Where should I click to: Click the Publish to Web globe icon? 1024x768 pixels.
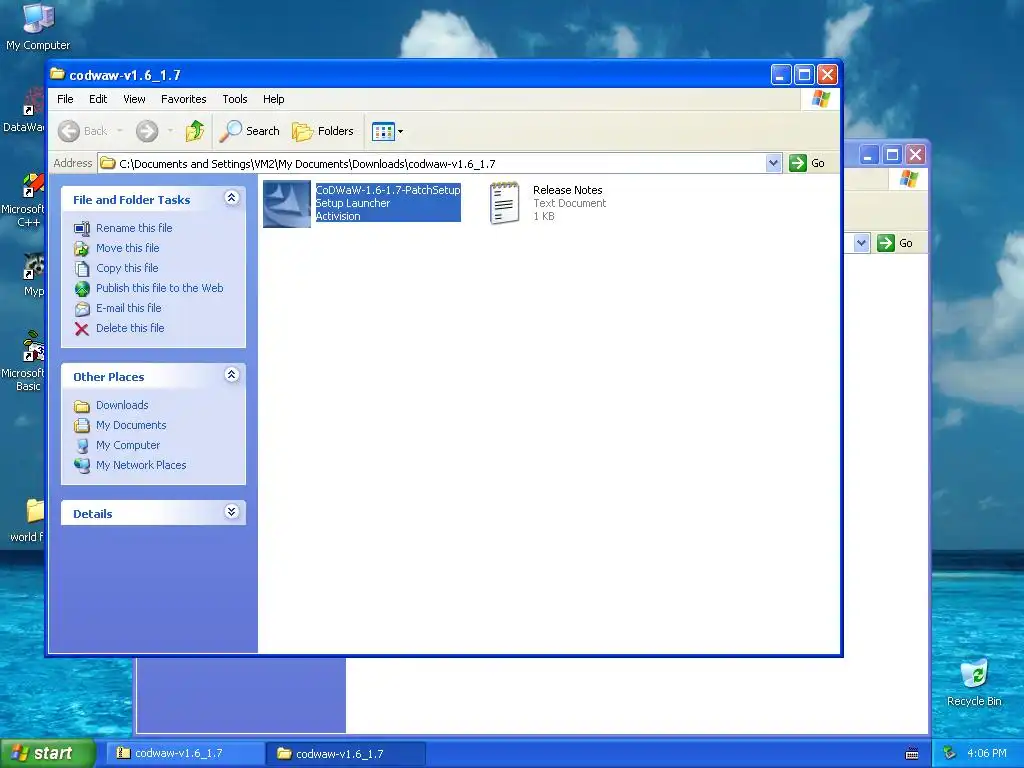82,289
